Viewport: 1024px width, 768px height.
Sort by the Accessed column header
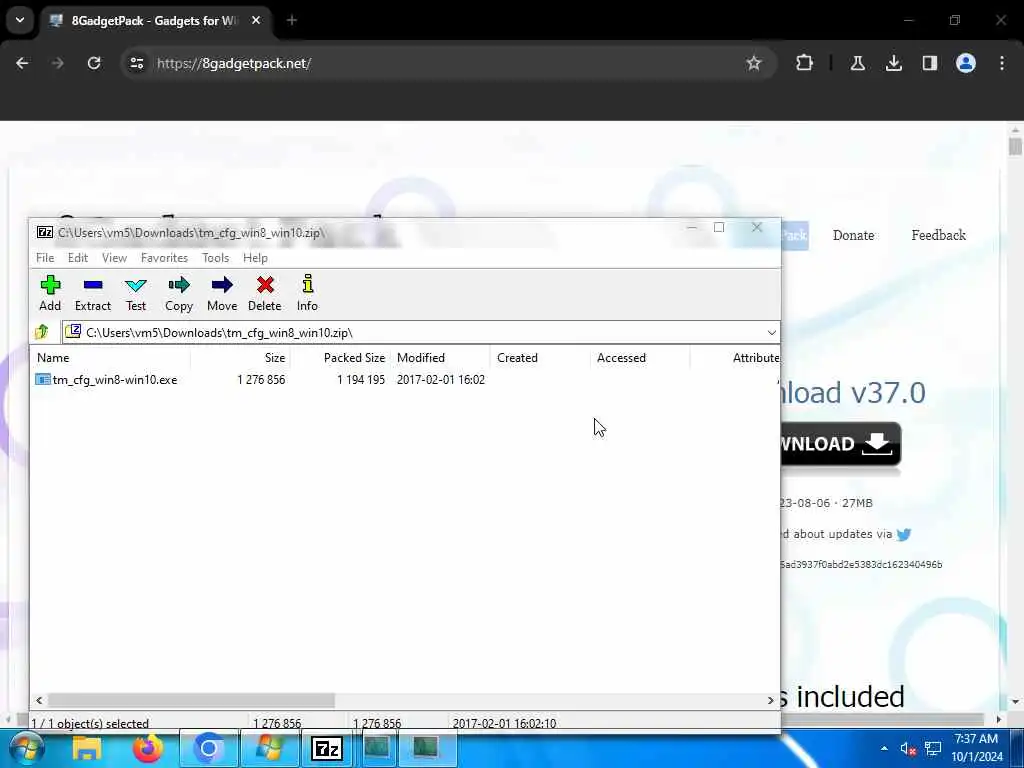click(639, 358)
